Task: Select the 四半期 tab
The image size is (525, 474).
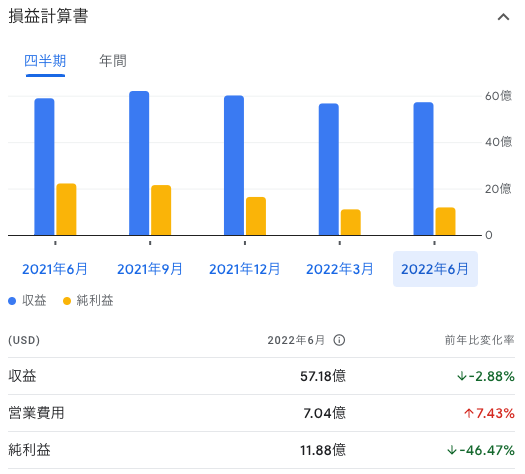Action: click(x=45, y=61)
